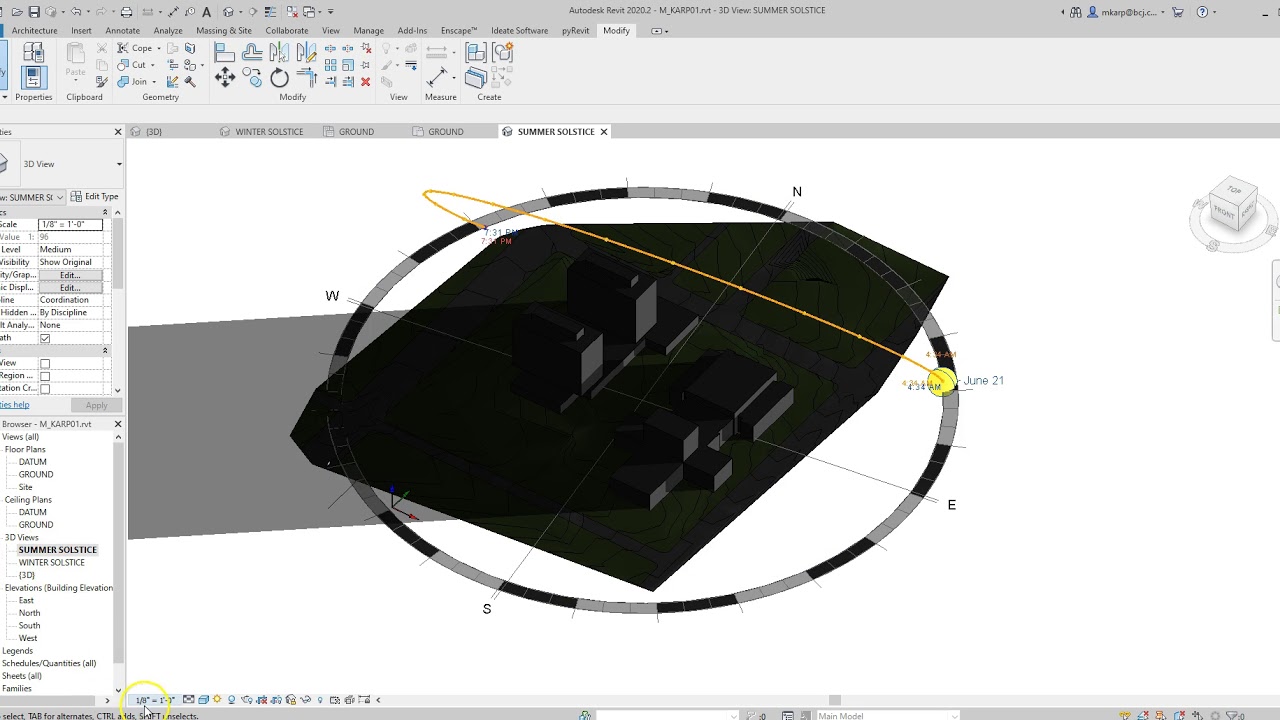Toggle Crop View in view control bar
1280x720 pixels.
pos(261,700)
